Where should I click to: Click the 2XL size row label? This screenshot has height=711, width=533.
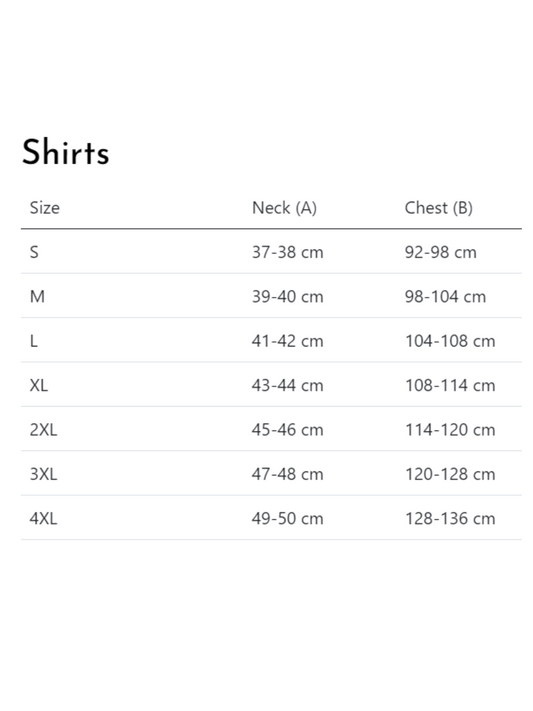[x=44, y=430]
